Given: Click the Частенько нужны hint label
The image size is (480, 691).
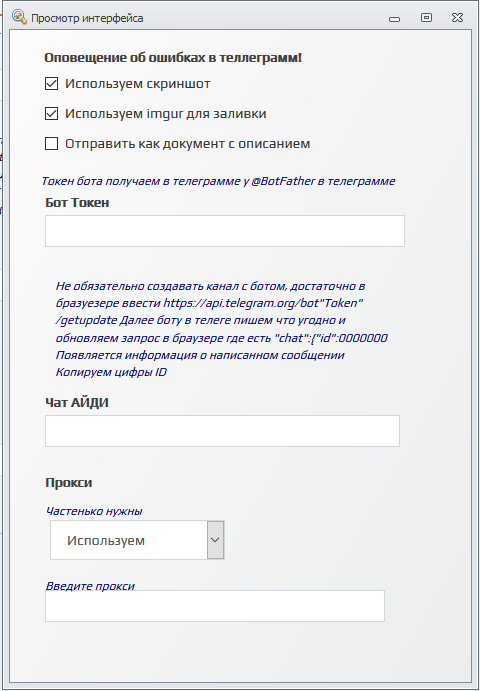Looking at the screenshot, I should pos(94,511).
